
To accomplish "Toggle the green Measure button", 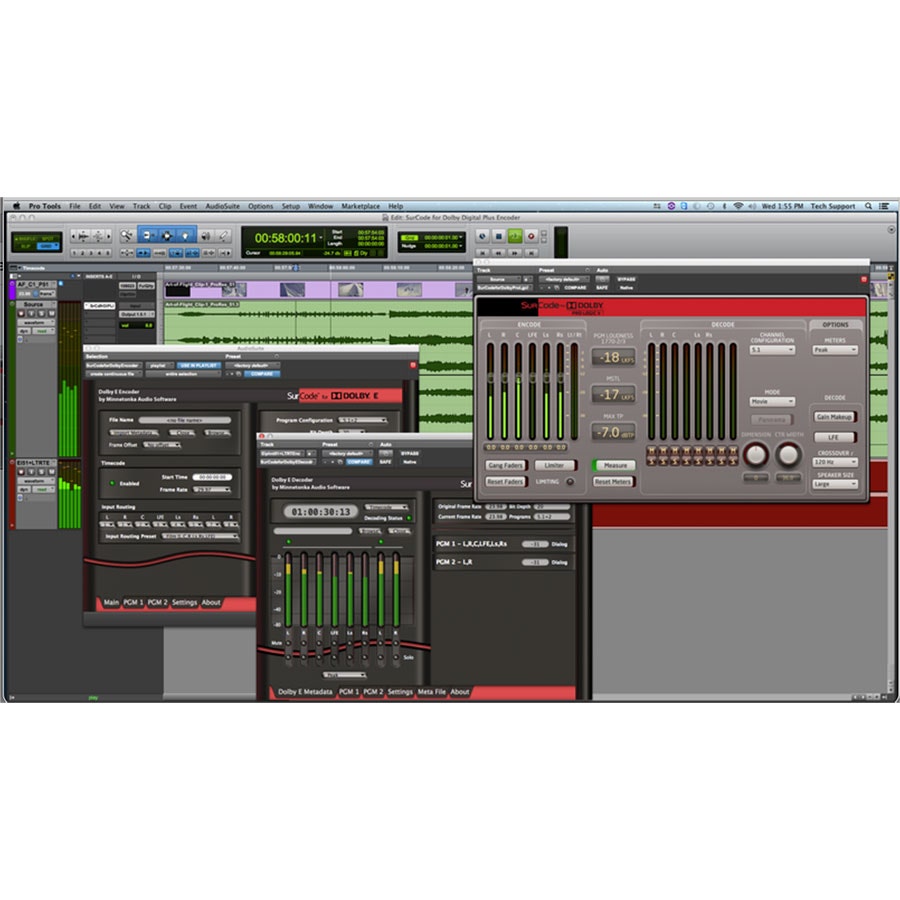I will click(x=614, y=465).
